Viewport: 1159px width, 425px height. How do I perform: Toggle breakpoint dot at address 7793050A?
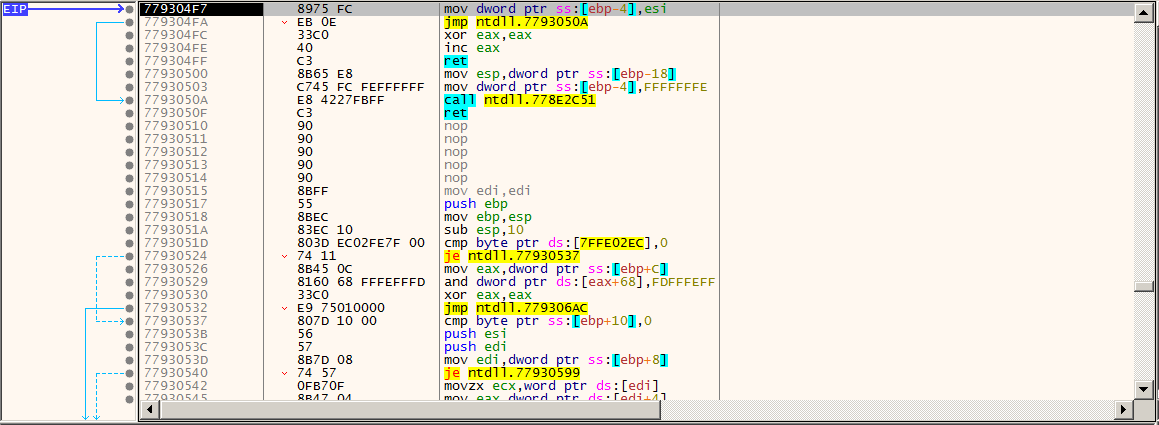coord(130,100)
